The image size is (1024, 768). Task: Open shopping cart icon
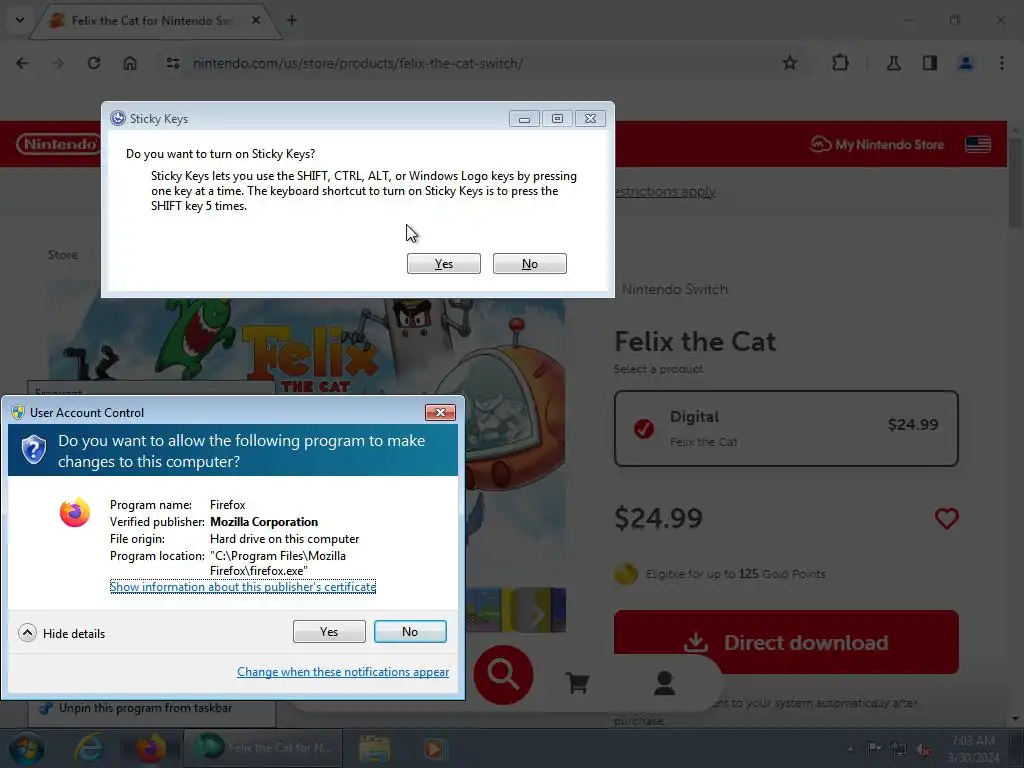pos(577,682)
